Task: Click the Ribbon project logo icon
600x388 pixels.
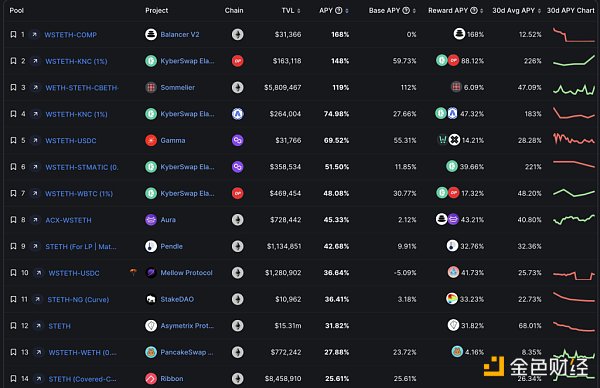Action: pos(151,378)
